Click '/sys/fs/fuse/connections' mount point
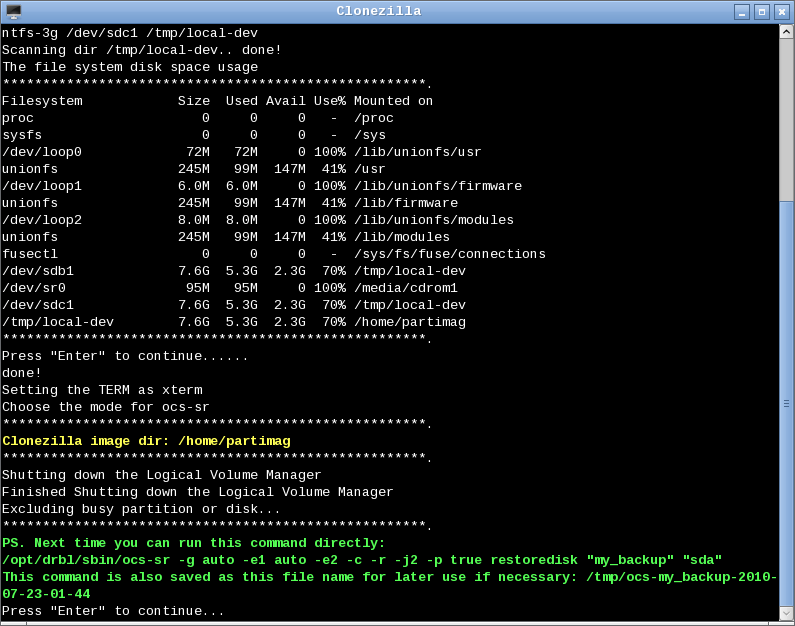795x626 pixels. coord(450,254)
